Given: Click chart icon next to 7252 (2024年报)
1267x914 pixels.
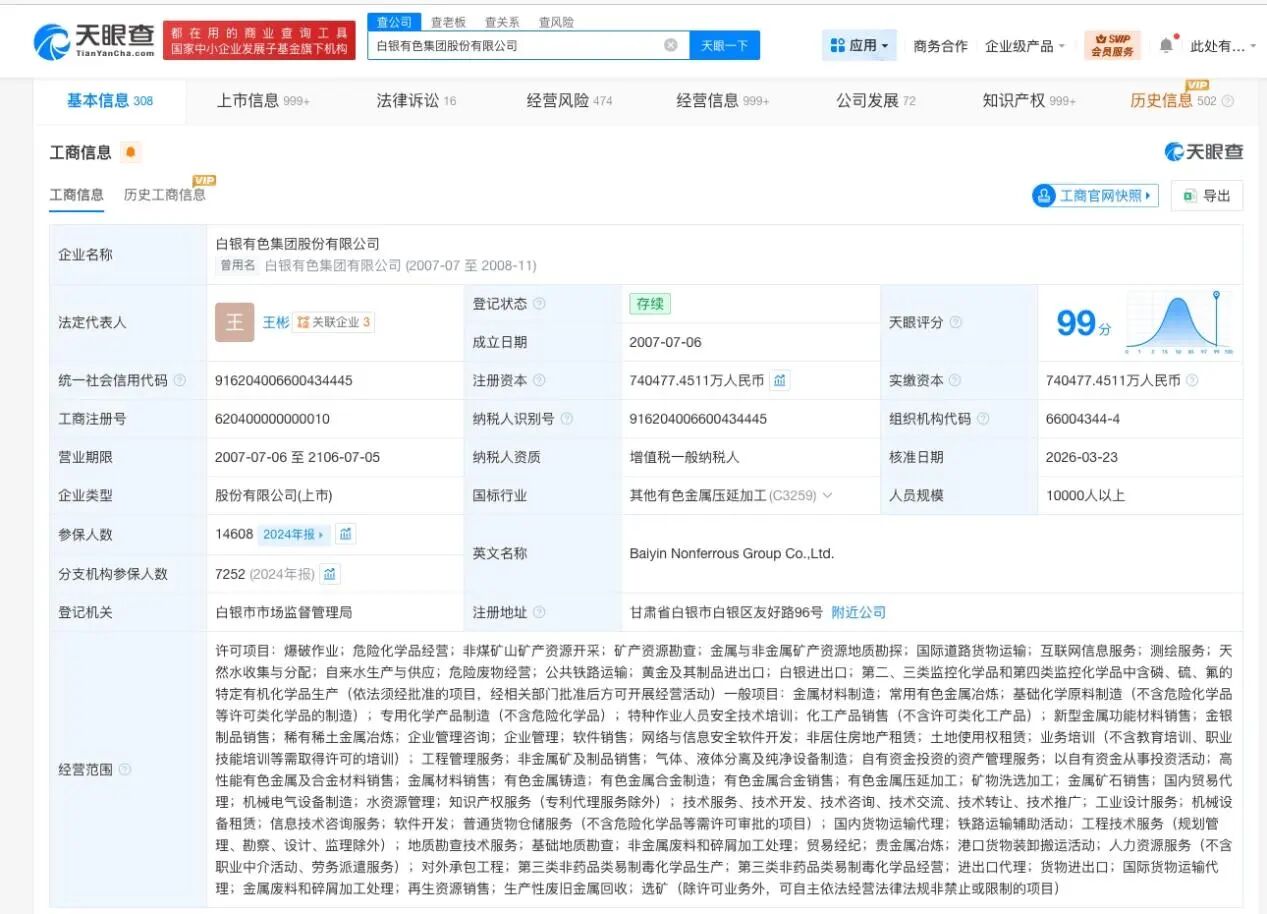Looking at the screenshot, I should [x=330, y=574].
